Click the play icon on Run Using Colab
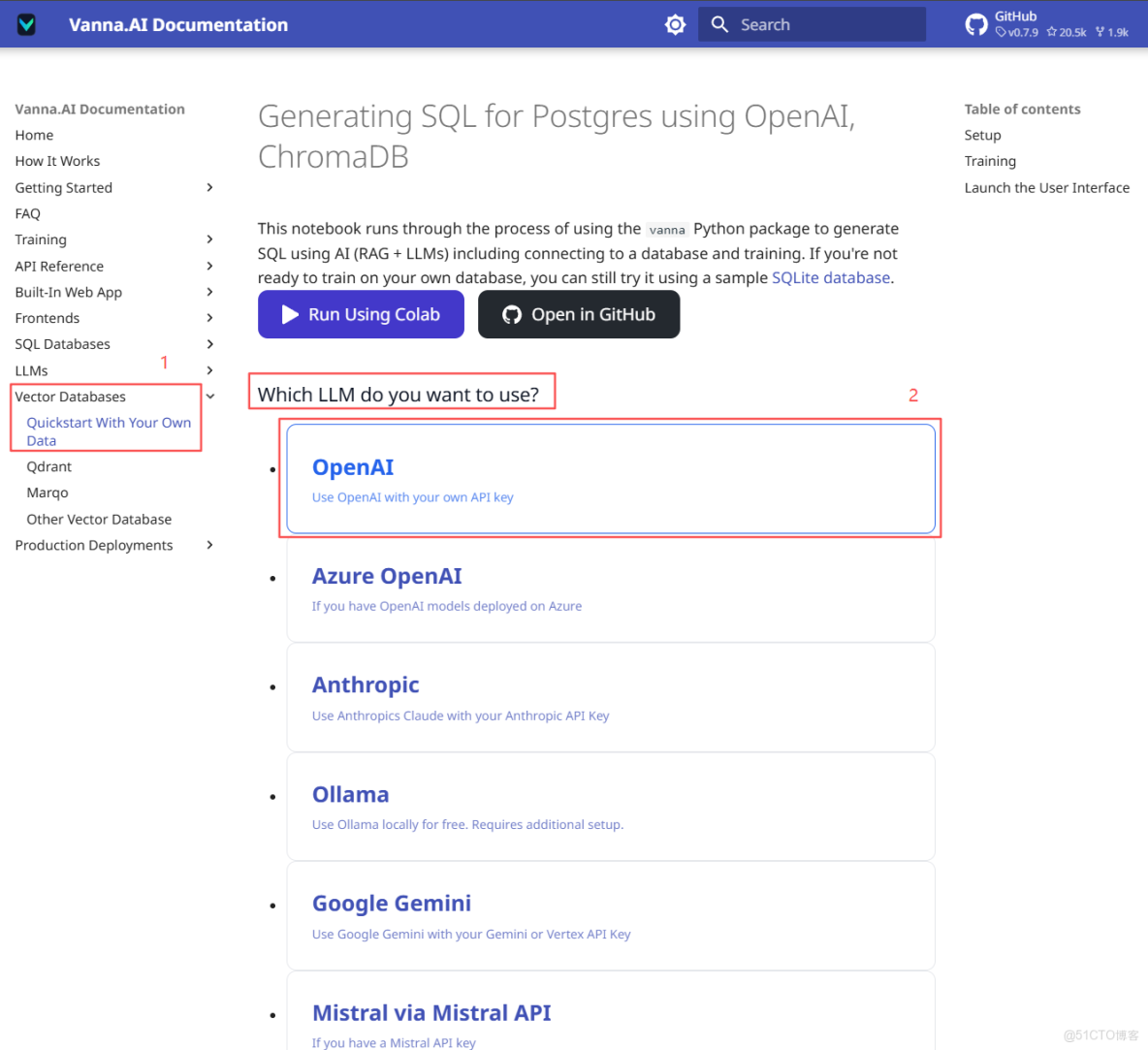Image resolution: width=1148 pixels, height=1050 pixels. pos(290,314)
